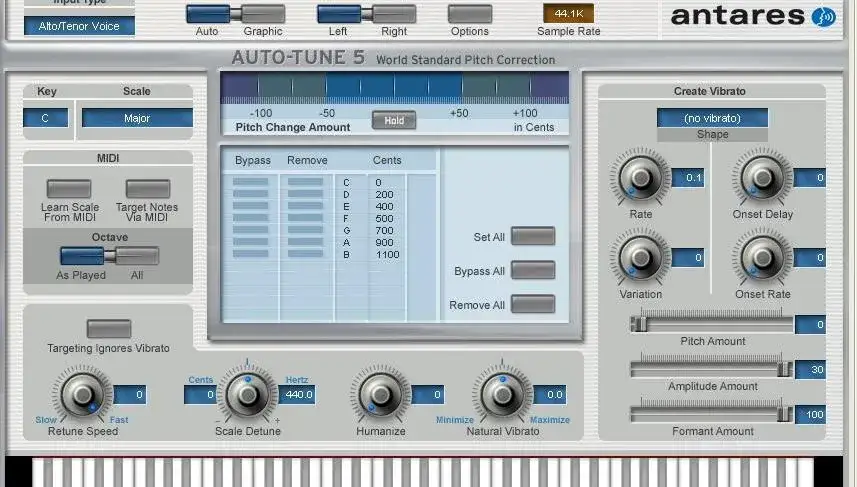Click the Onset Delay knob
857x487 pixels.
(762, 177)
